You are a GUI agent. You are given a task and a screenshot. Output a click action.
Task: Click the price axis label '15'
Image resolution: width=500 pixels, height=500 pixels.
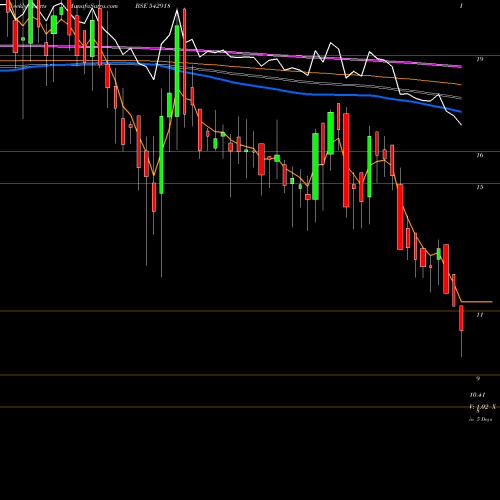(480, 187)
